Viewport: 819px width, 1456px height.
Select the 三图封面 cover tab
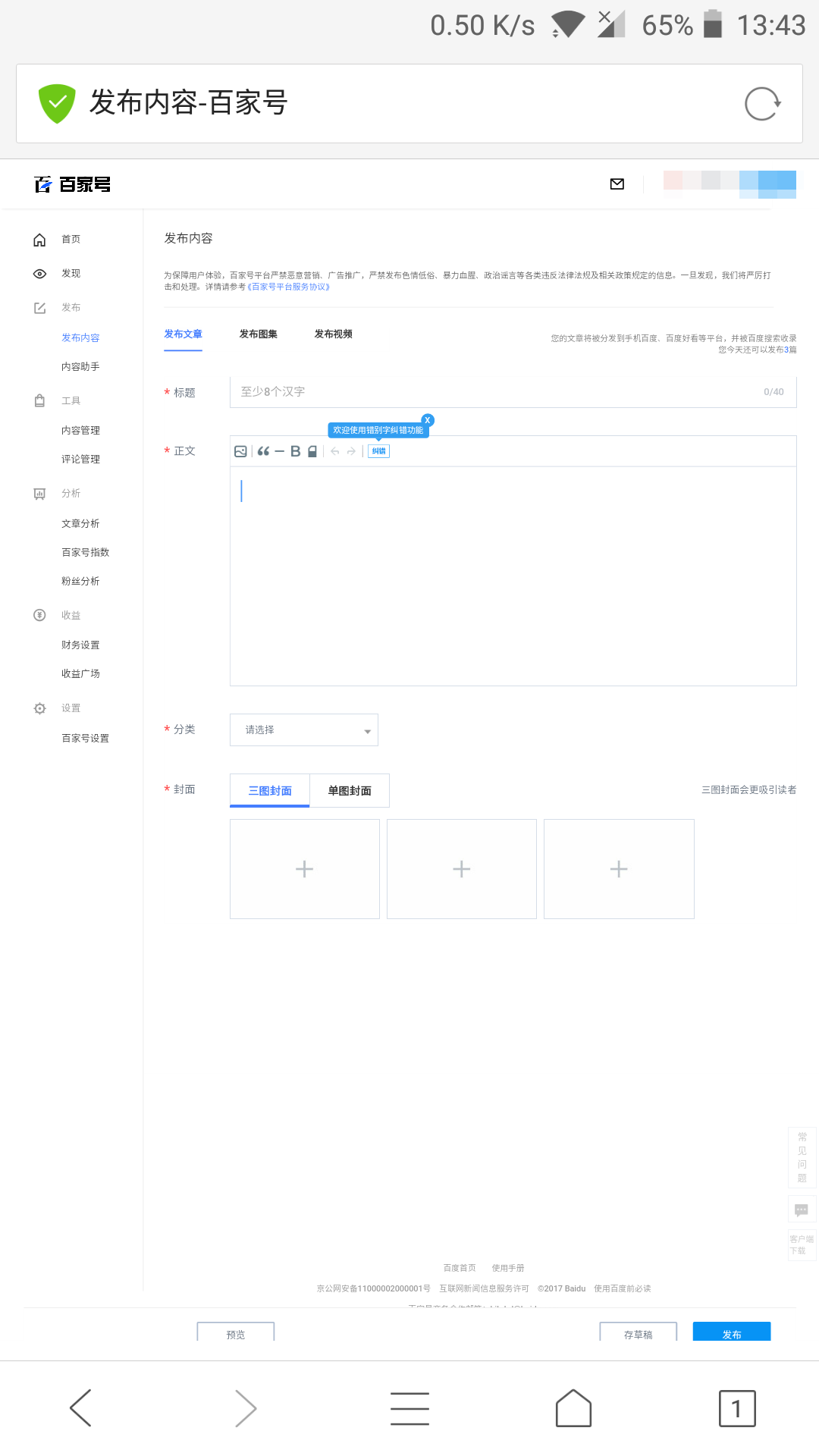[x=270, y=790]
